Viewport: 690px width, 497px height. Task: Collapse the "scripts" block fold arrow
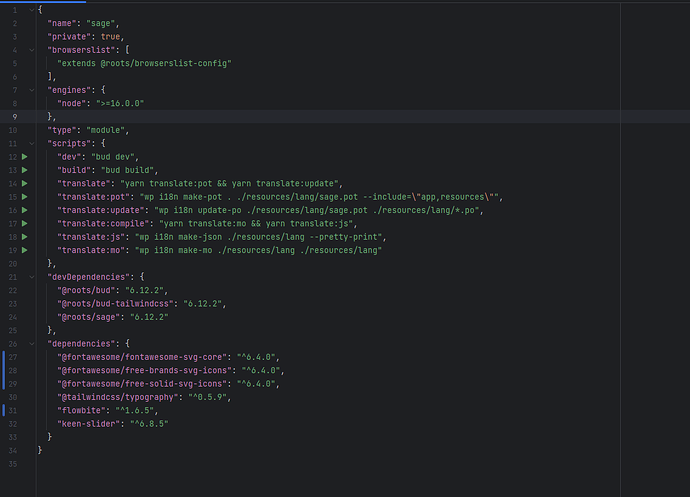click(32, 144)
